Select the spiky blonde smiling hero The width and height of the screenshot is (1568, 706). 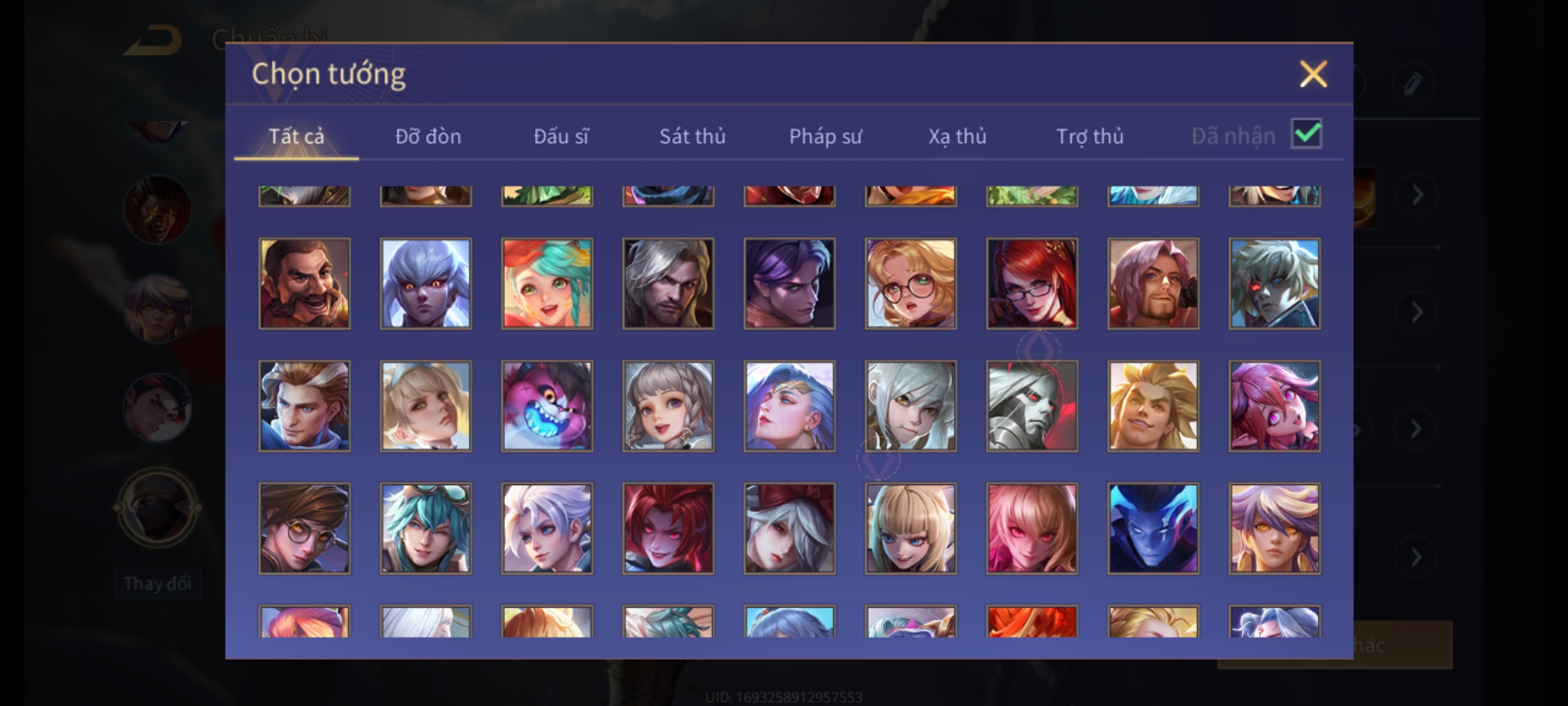tap(1153, 406)
